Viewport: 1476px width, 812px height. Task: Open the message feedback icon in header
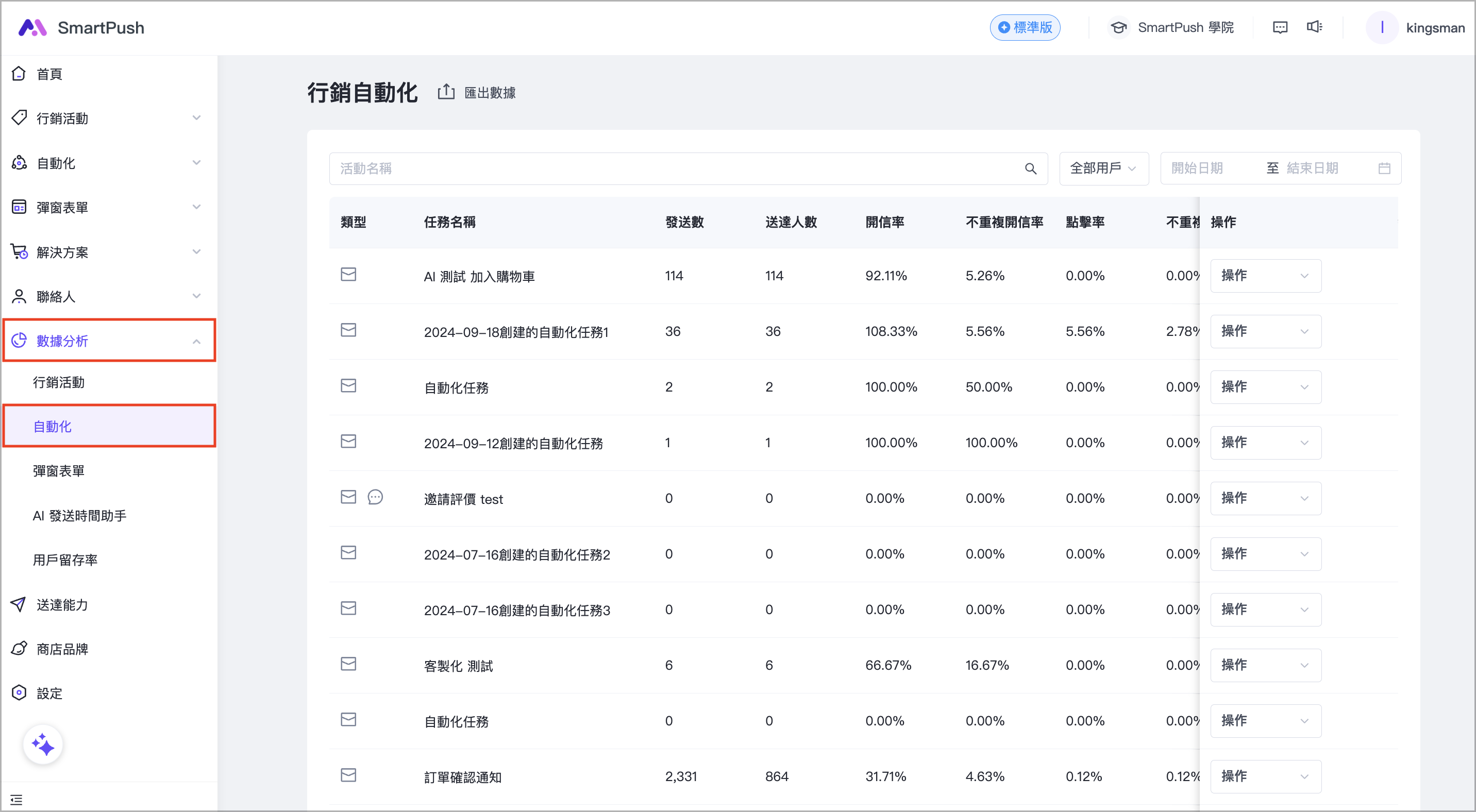coord(1280,27)
